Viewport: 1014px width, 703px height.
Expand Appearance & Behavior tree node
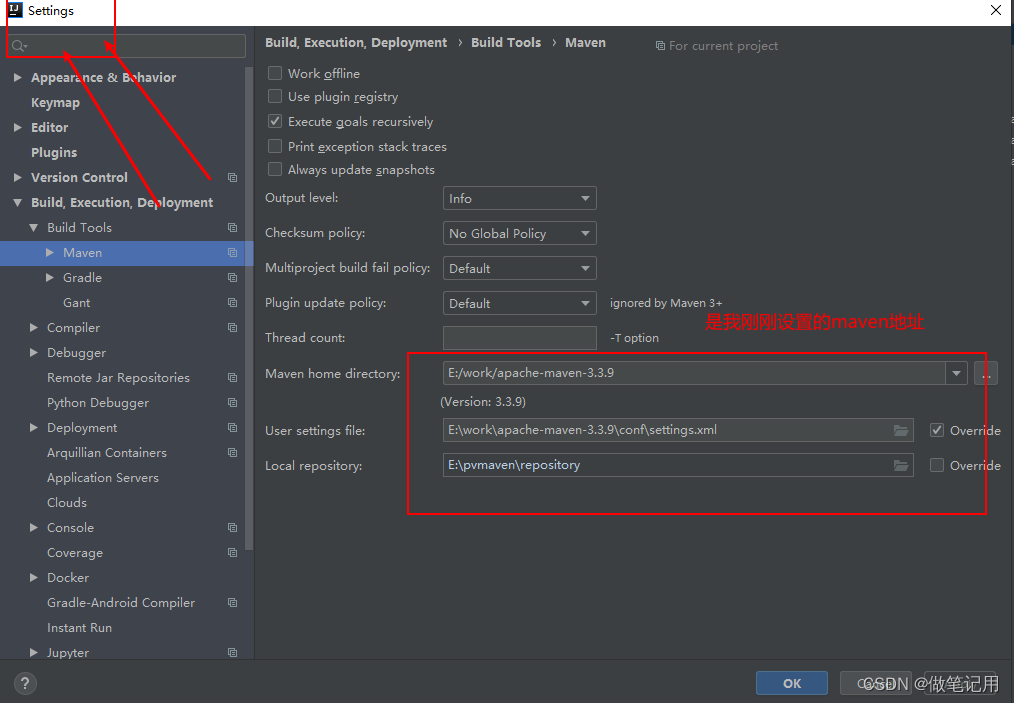click(x=17, y=77)
